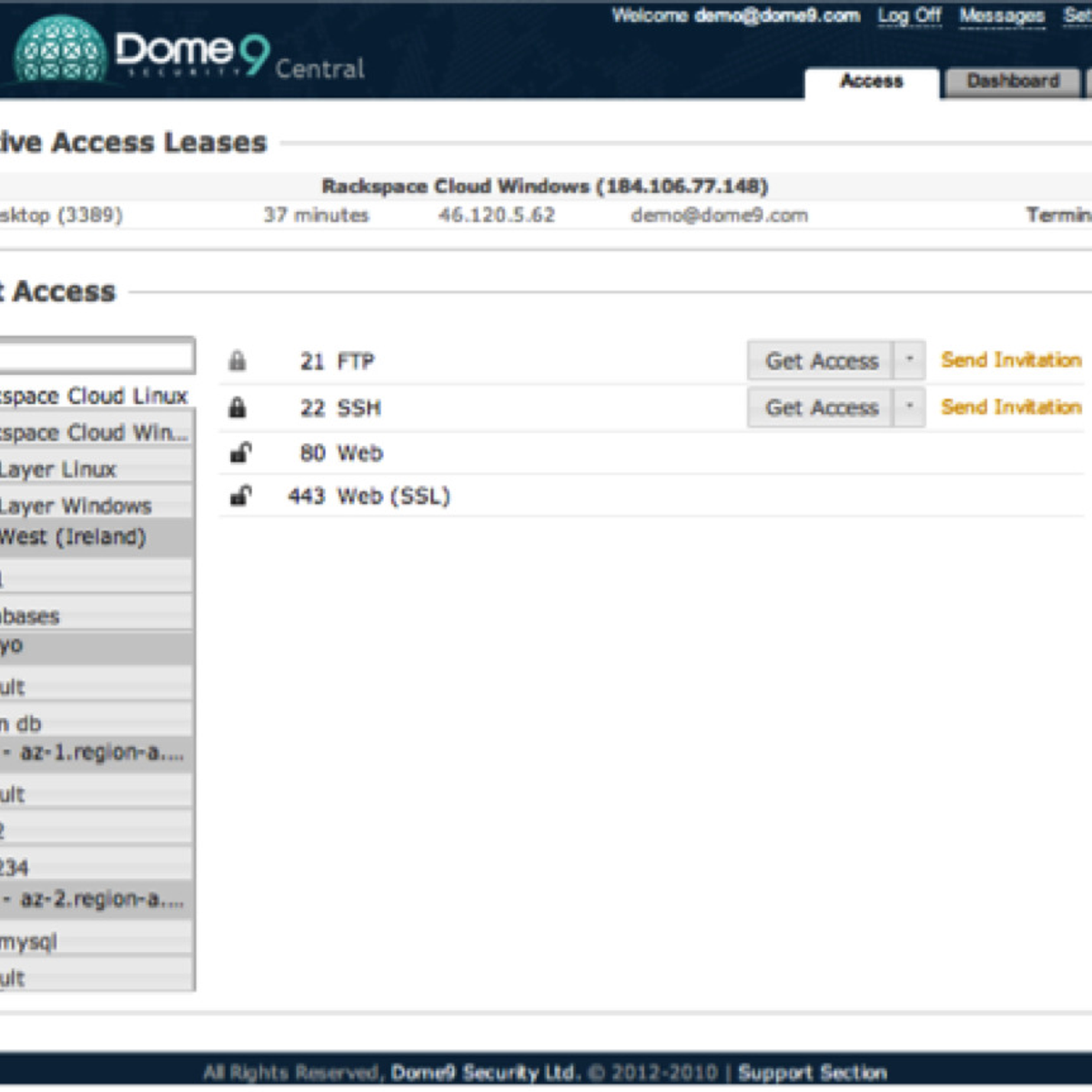
Task: Terminate the Rackspace Cloud Windows lease
Action: [x=1058, y=215]
